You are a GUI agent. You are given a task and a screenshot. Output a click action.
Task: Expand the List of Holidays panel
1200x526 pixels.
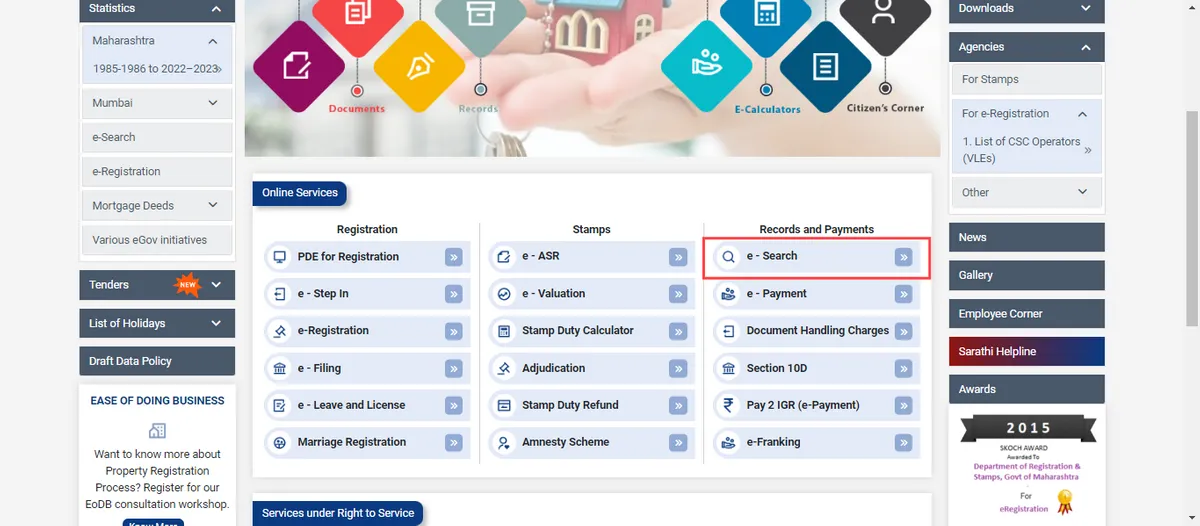216,324
